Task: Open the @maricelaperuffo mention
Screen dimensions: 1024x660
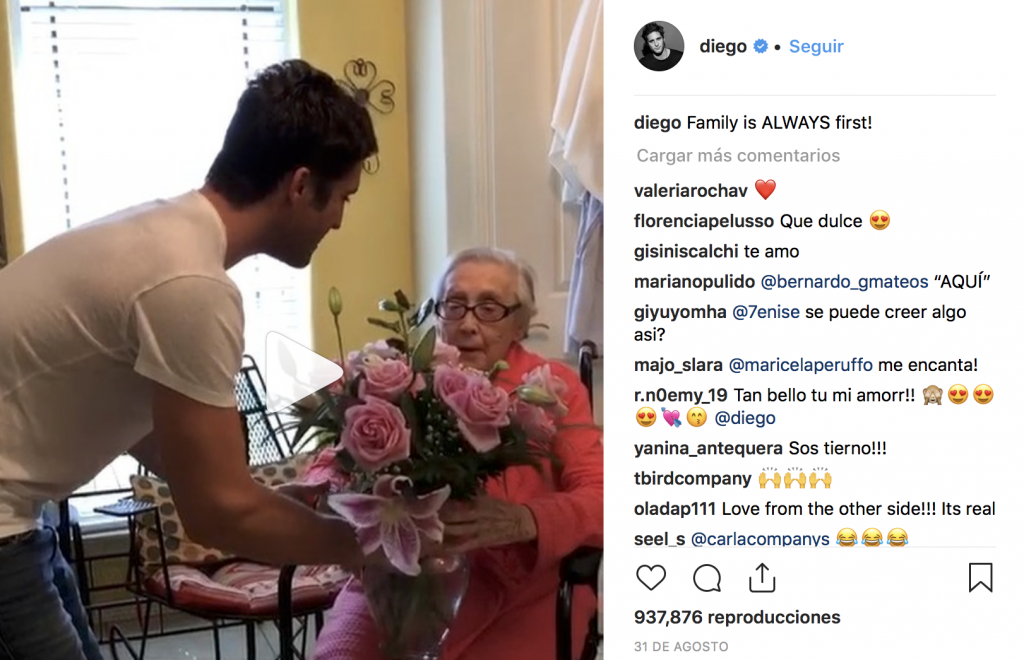Action: click(x=800, y=365)
